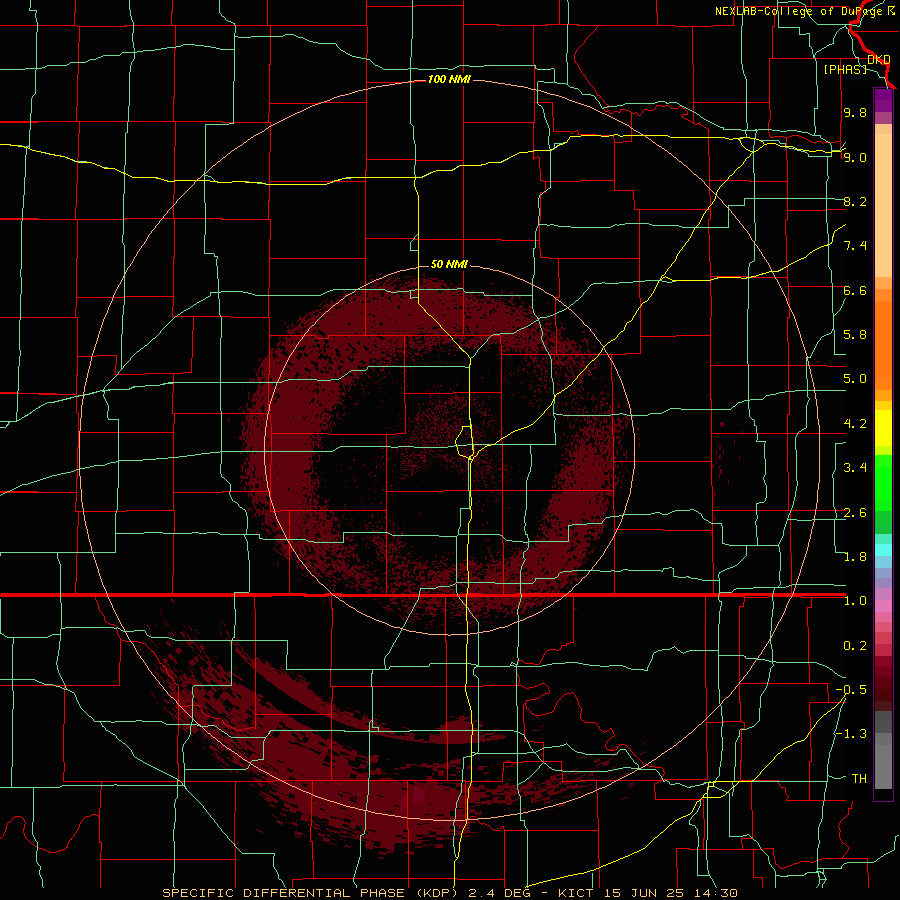The height and width of the screenshot is (900, 900).
Task: Click "SPECIFIC DIFFERENTIAL PHASE" in the caption
Action: [x=286, y=893]
